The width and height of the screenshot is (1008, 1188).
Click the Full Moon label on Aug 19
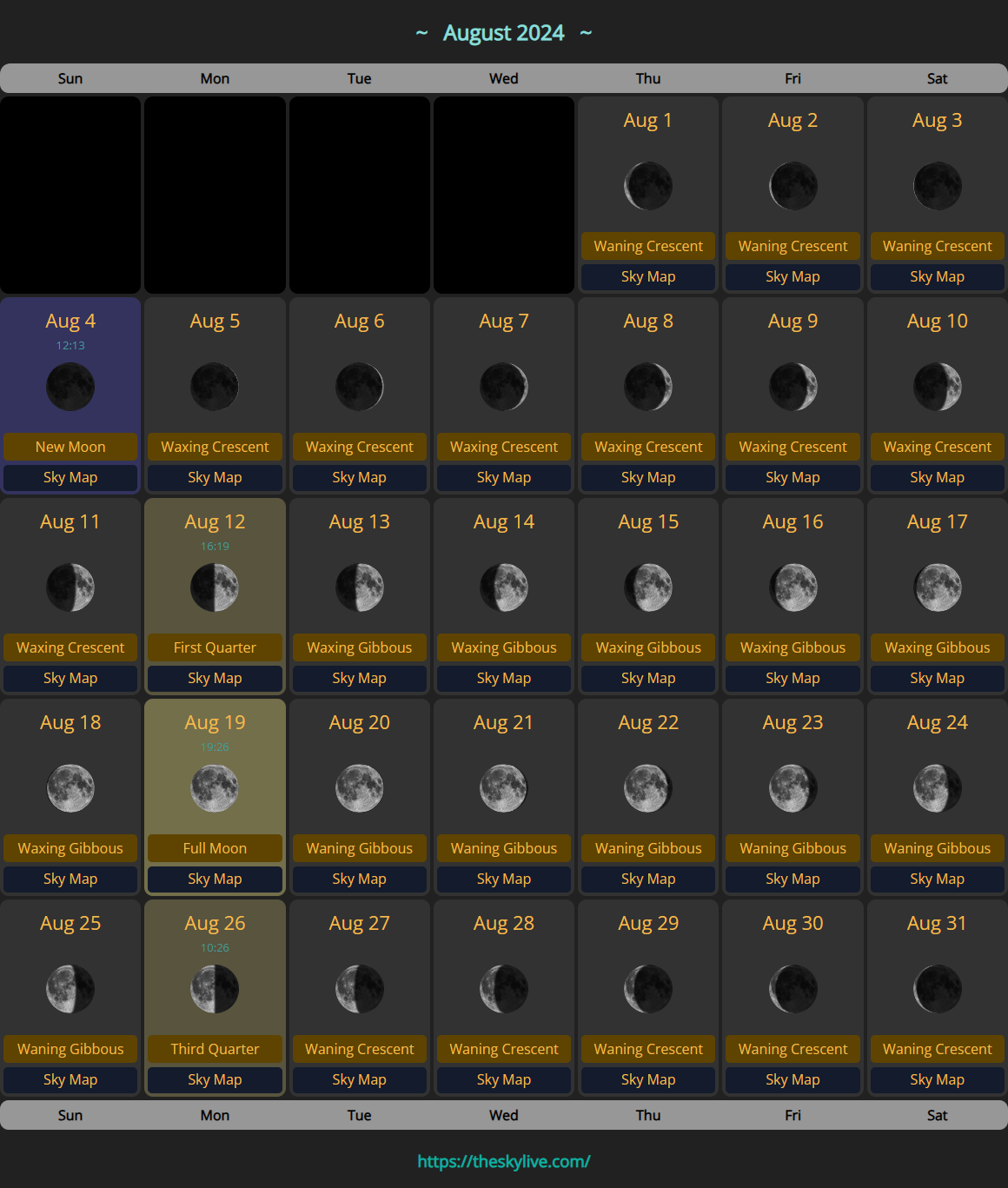tap(215, 848)
